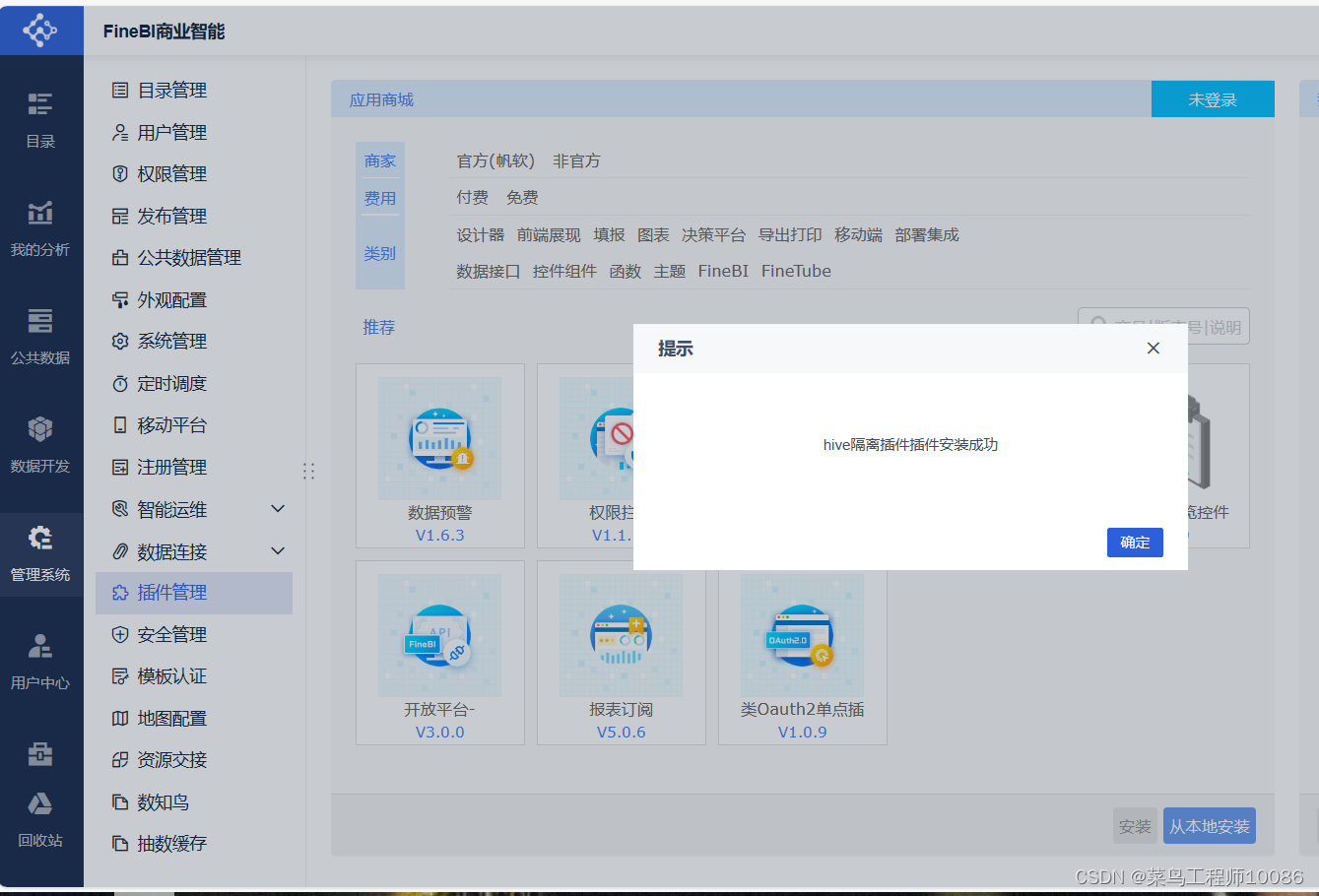This screenshot has height=896, width=1319.
Task: Click the 从本地安装 button
Action: (x=1210, y=826)
